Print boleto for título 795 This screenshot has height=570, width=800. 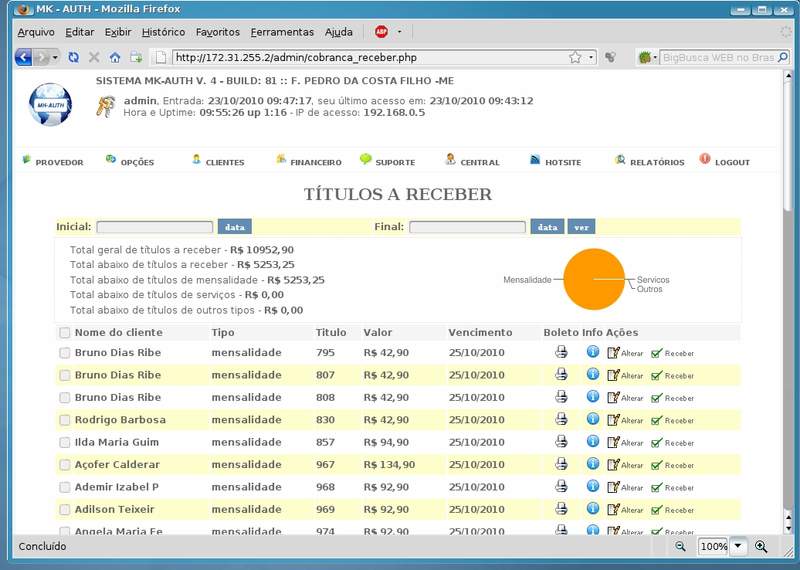click(561, 352)
